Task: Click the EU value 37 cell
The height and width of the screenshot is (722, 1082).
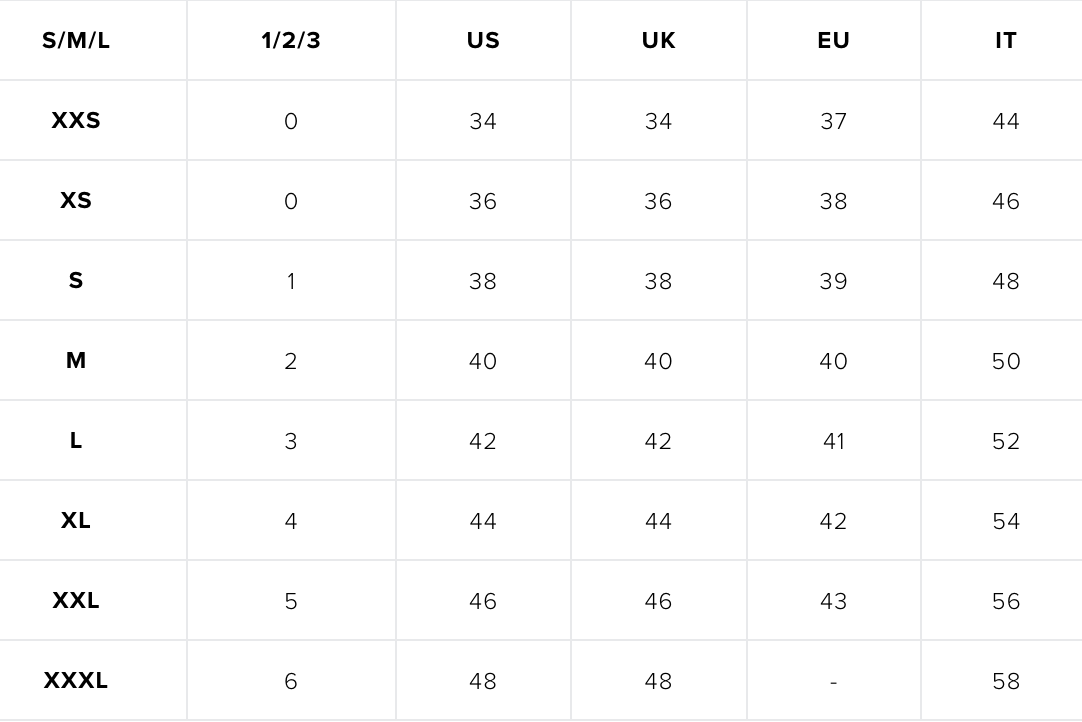Action: [x=834, y=121]
